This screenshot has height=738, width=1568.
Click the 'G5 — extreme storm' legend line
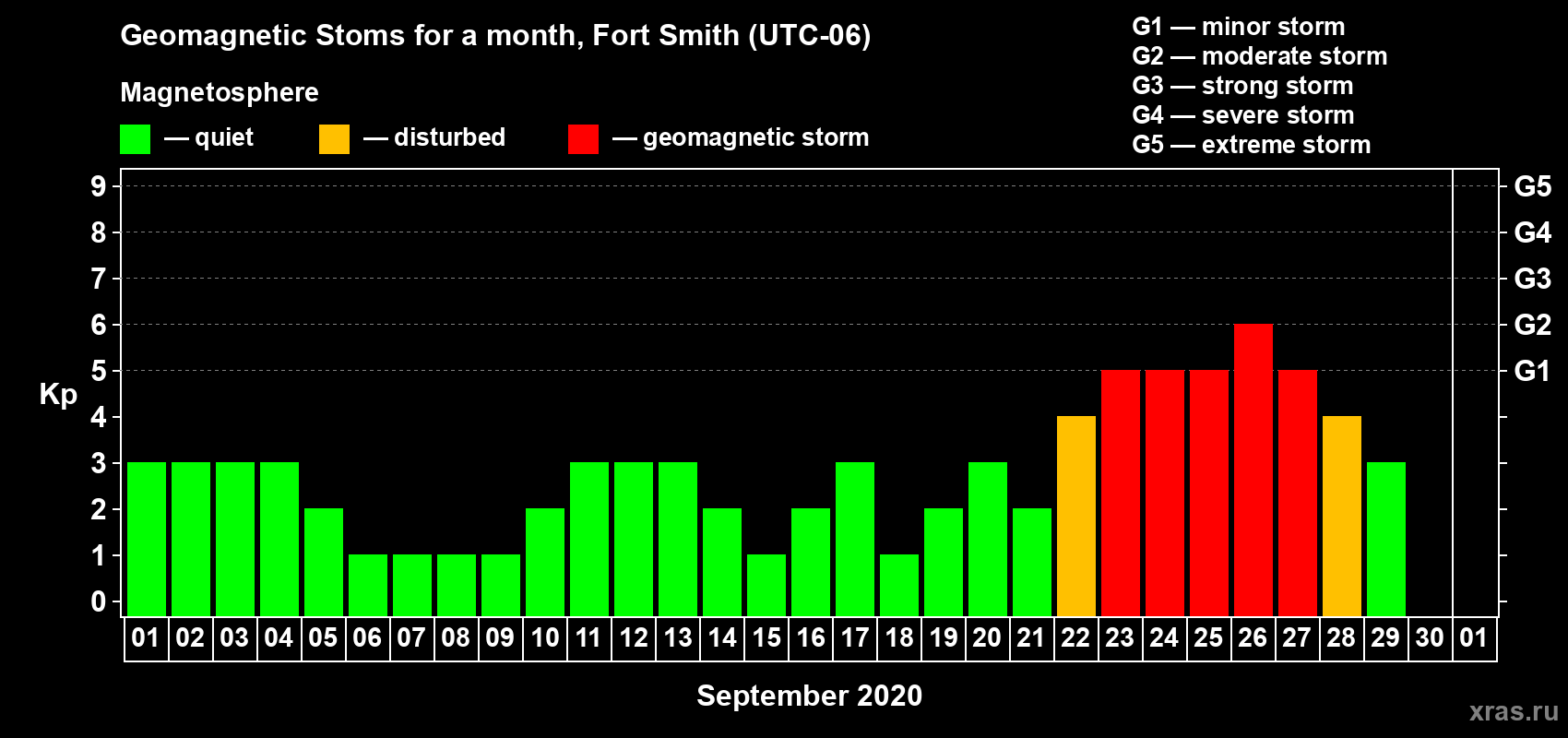pyautogui.click(x=1252, y=145)
